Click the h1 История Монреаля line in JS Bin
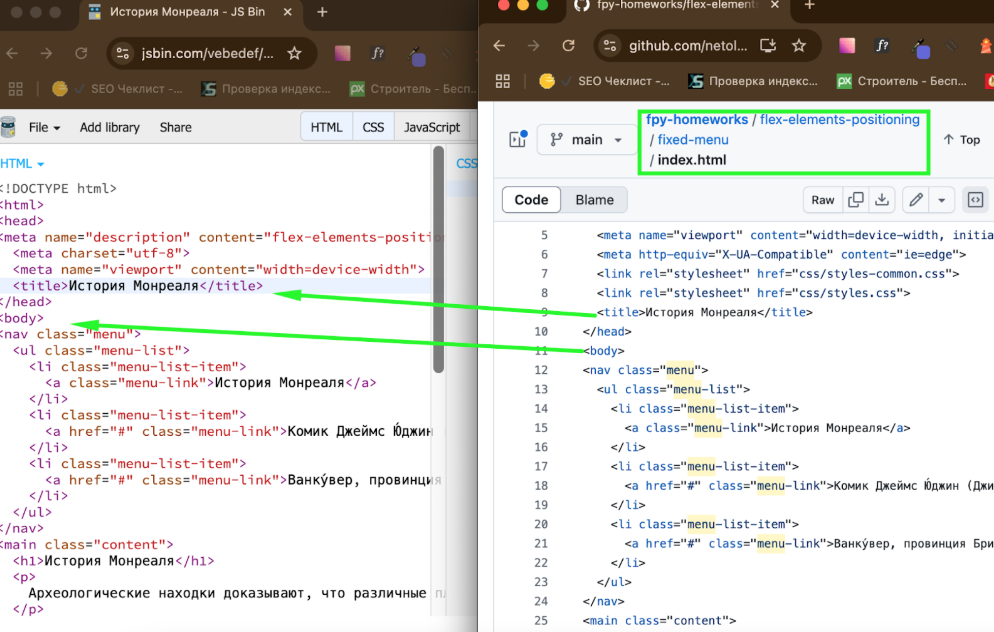 (113, 561)
